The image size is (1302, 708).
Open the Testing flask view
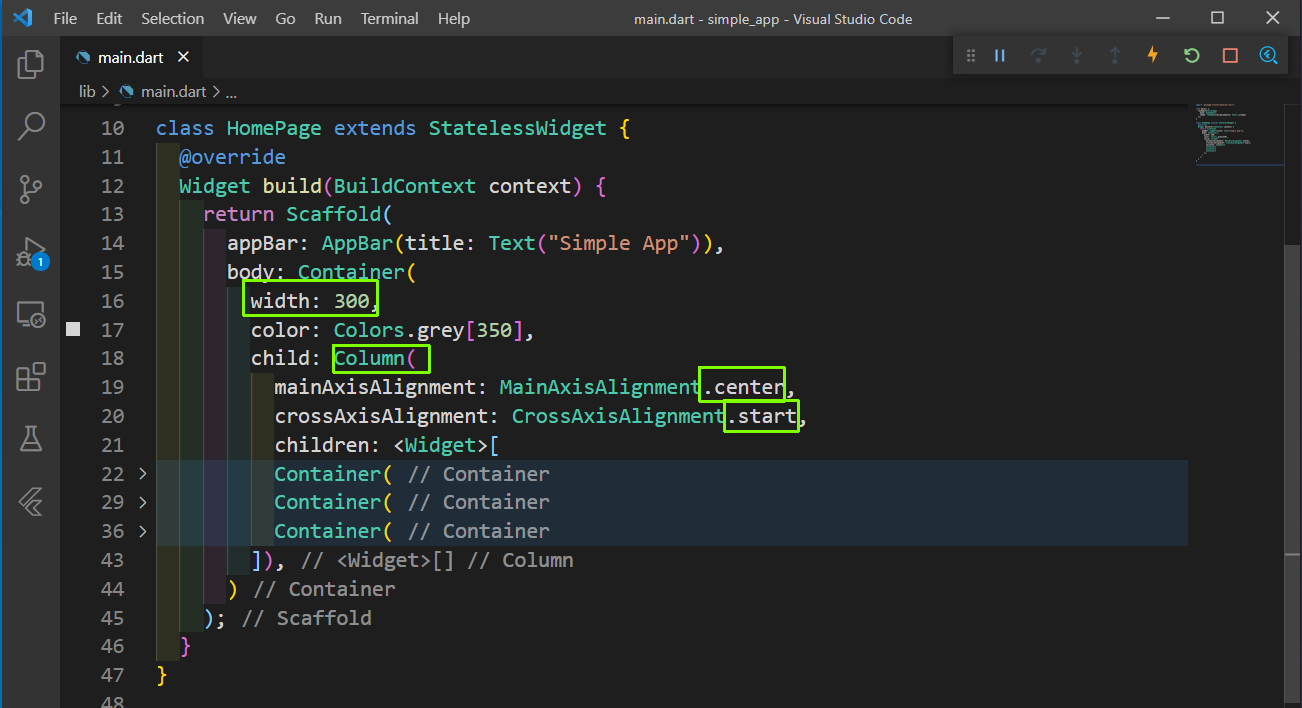point(31,439)
